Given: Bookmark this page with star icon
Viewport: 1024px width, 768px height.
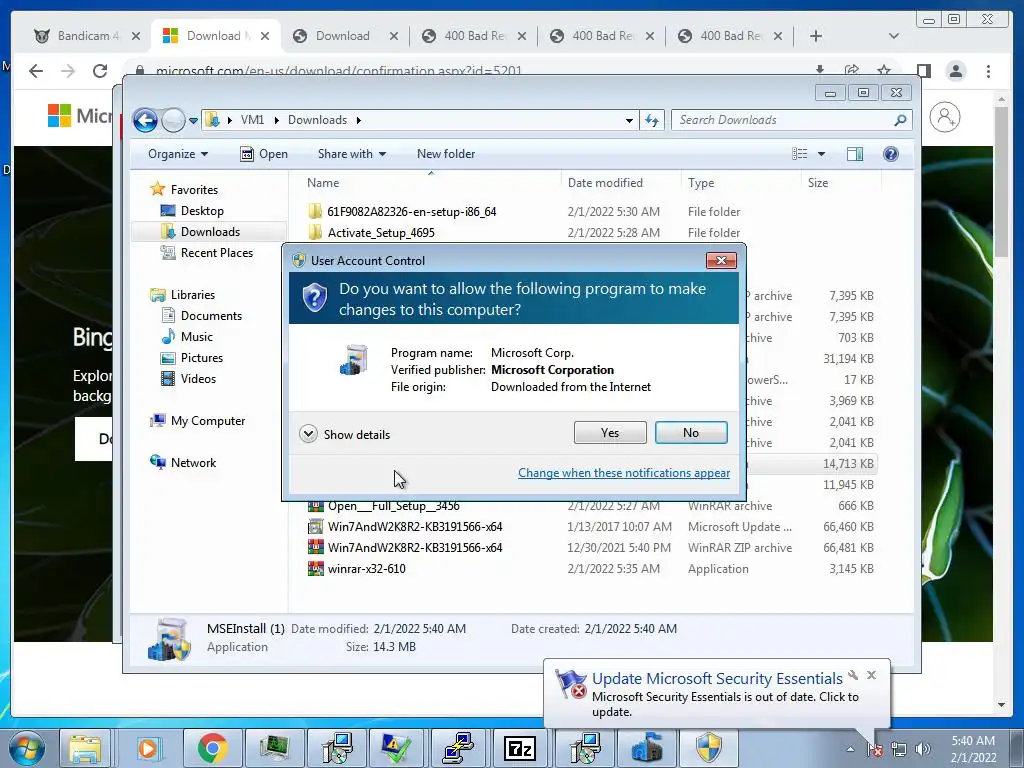Looking at the screenshot, I should tap(884, 70).
